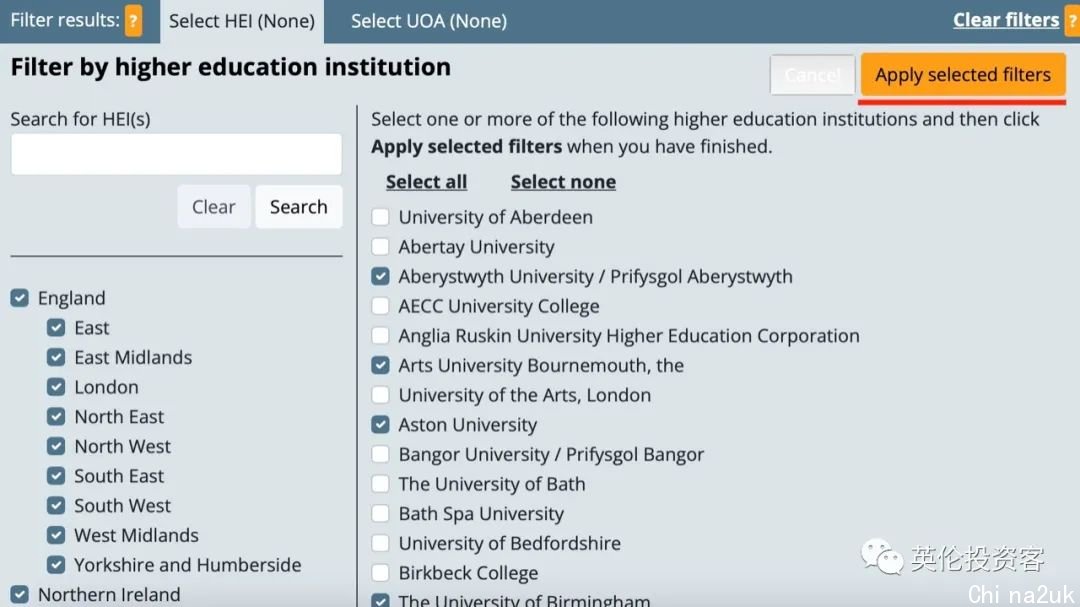
Task: Uncheck the East checkbox
Action: click(x=56, y=327)
